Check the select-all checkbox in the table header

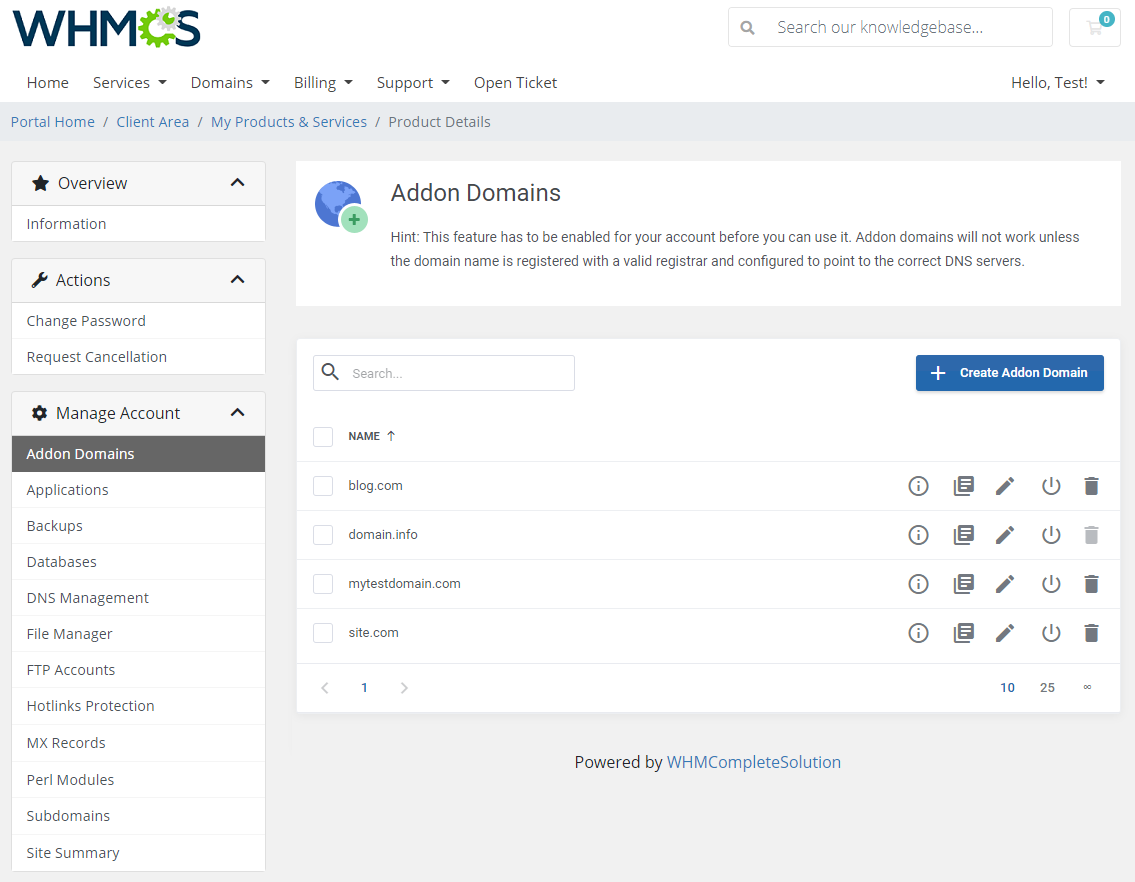coord(323,436)
